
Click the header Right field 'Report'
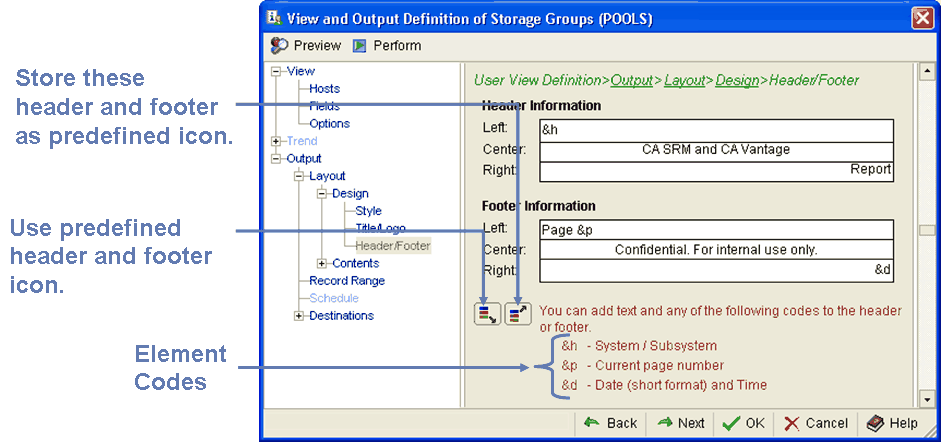click(x=717, y=171)
